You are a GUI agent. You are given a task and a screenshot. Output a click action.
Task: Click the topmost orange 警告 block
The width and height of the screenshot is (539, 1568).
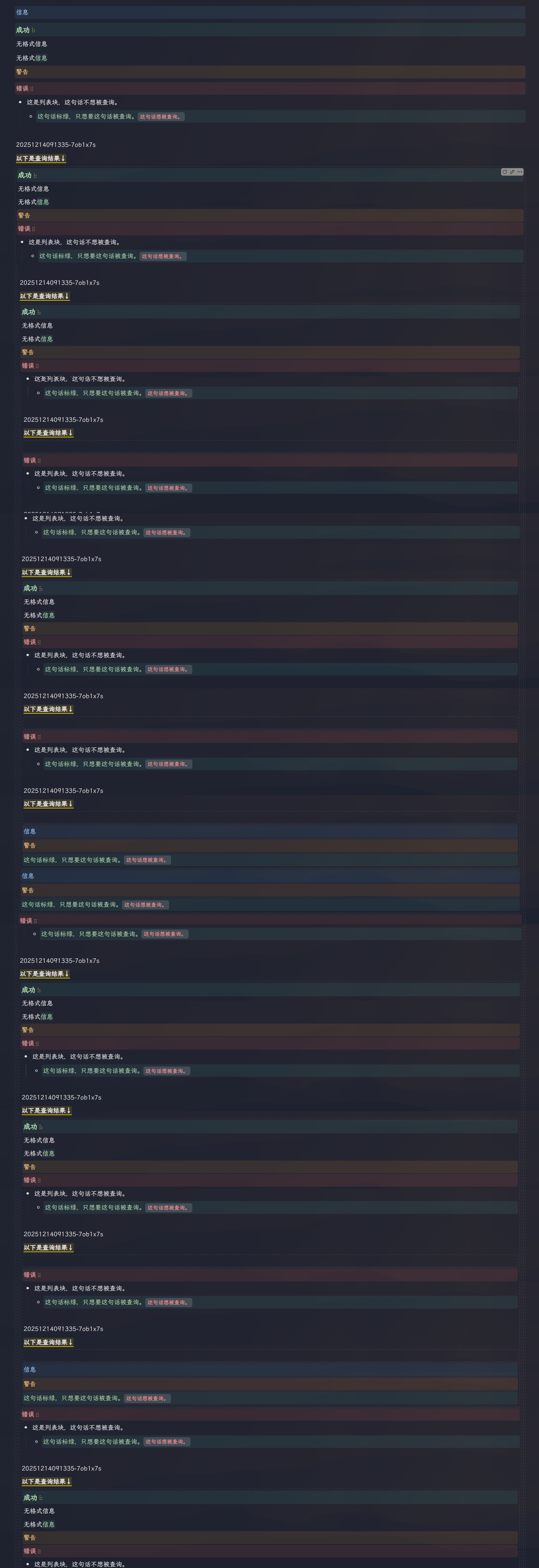pyautogui.click(x=22, y=72)
